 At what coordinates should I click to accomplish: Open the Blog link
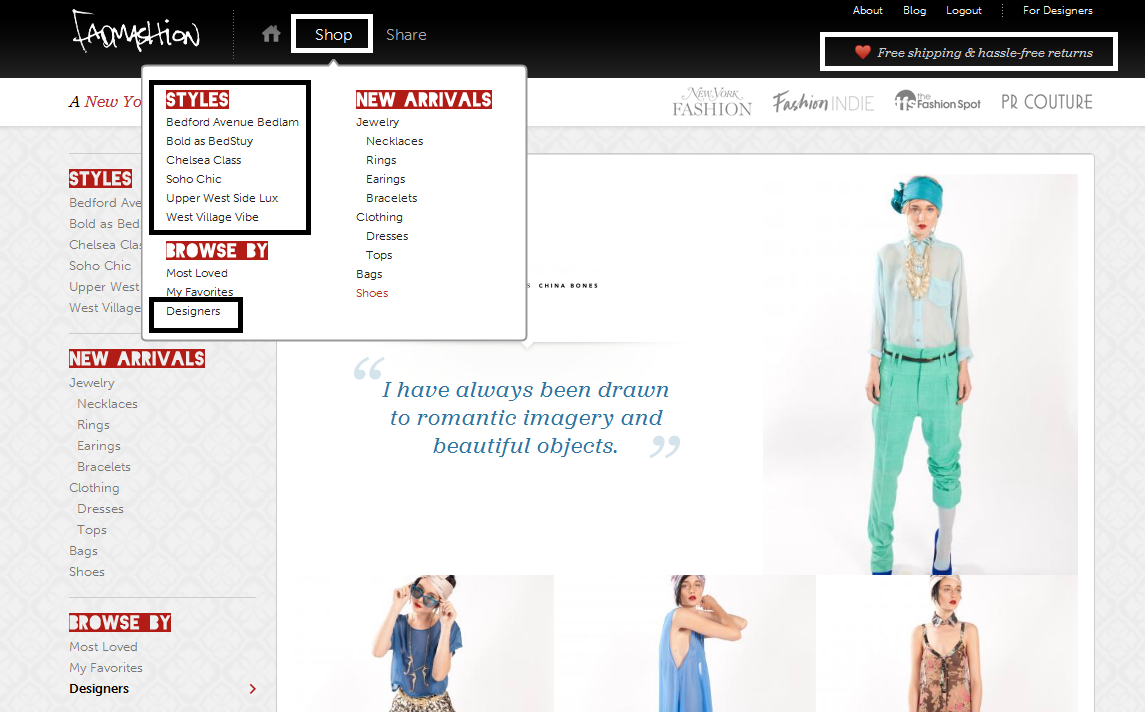coord(914,10)
